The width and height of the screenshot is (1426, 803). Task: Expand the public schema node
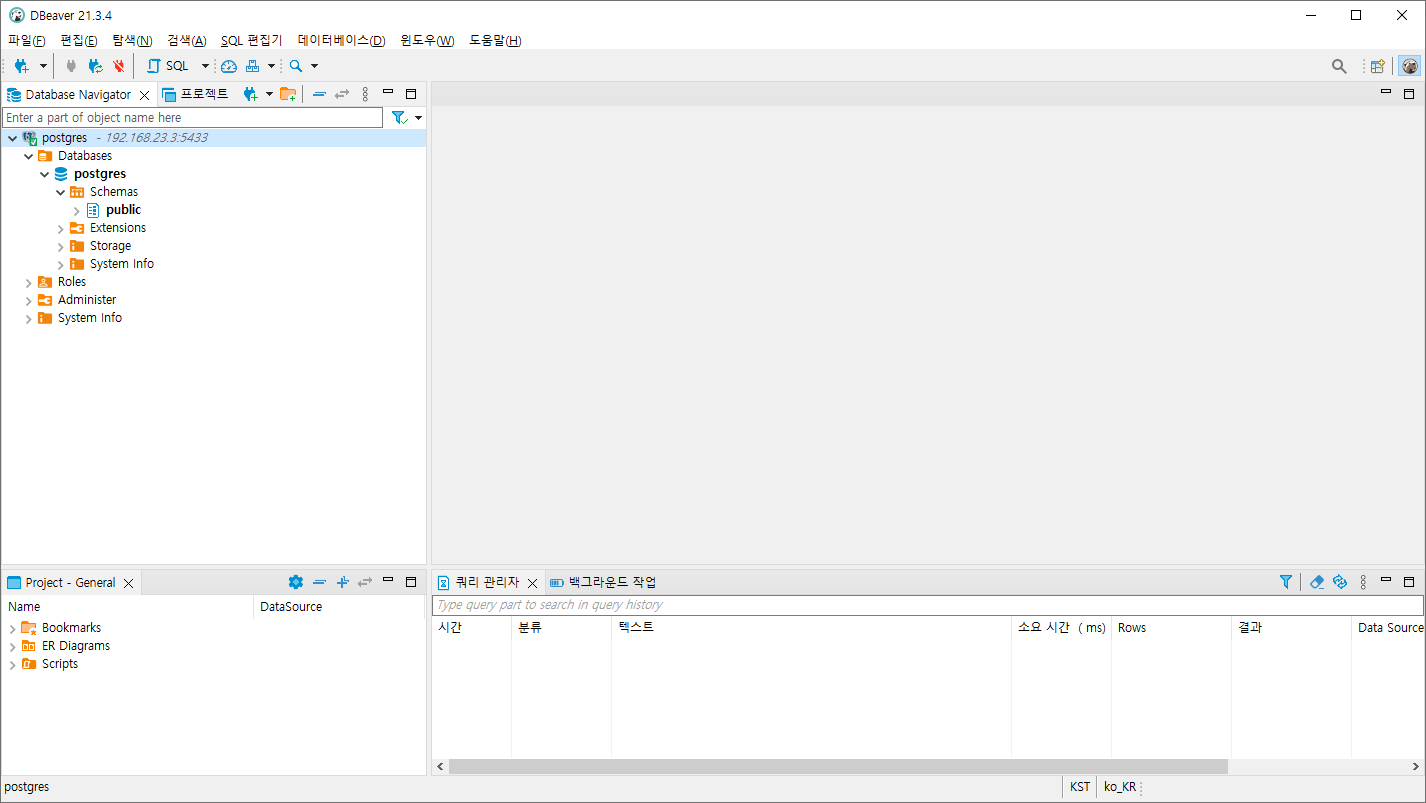tap(76, 210)
